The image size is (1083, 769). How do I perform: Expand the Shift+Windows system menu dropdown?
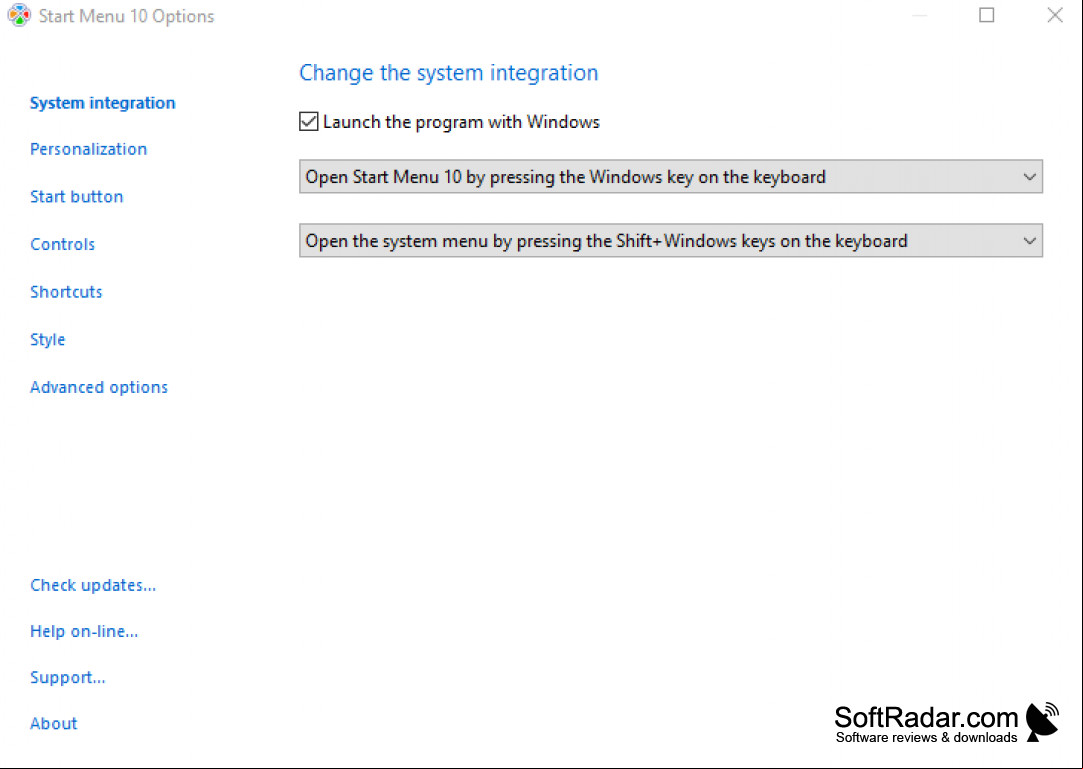(671, 240)
